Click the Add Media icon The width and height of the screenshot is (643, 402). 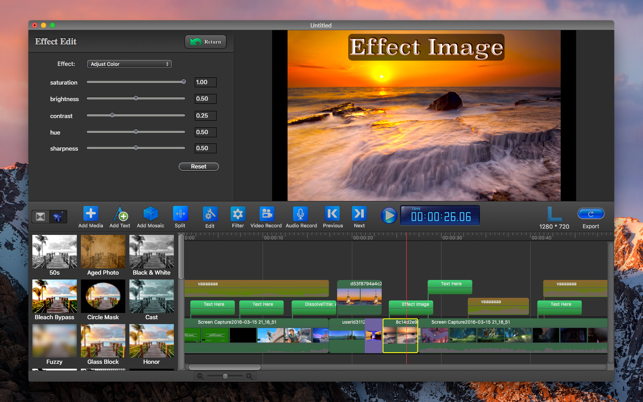point(90,214)
